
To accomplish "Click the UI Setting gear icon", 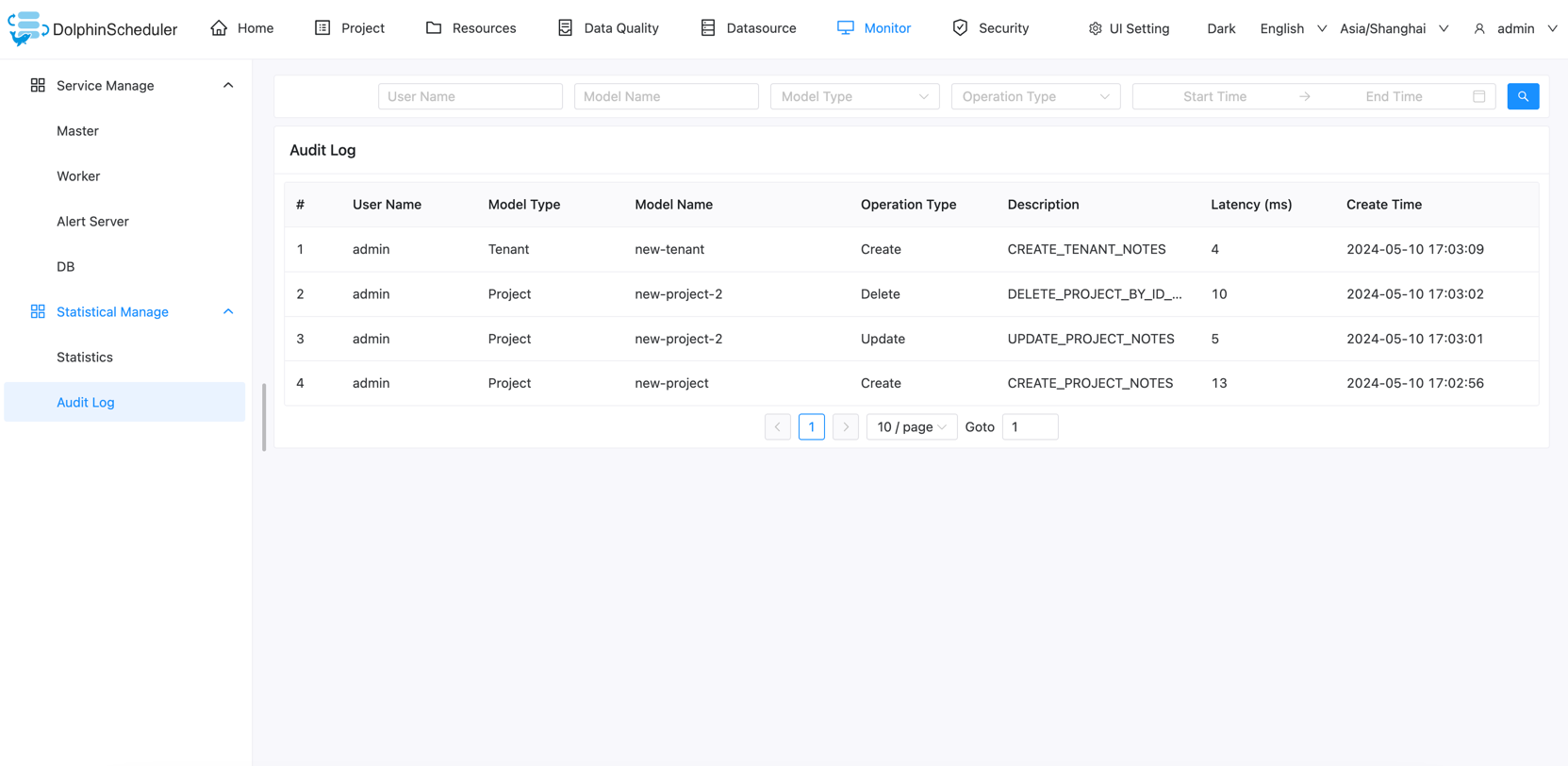I will click(1095, 28).
